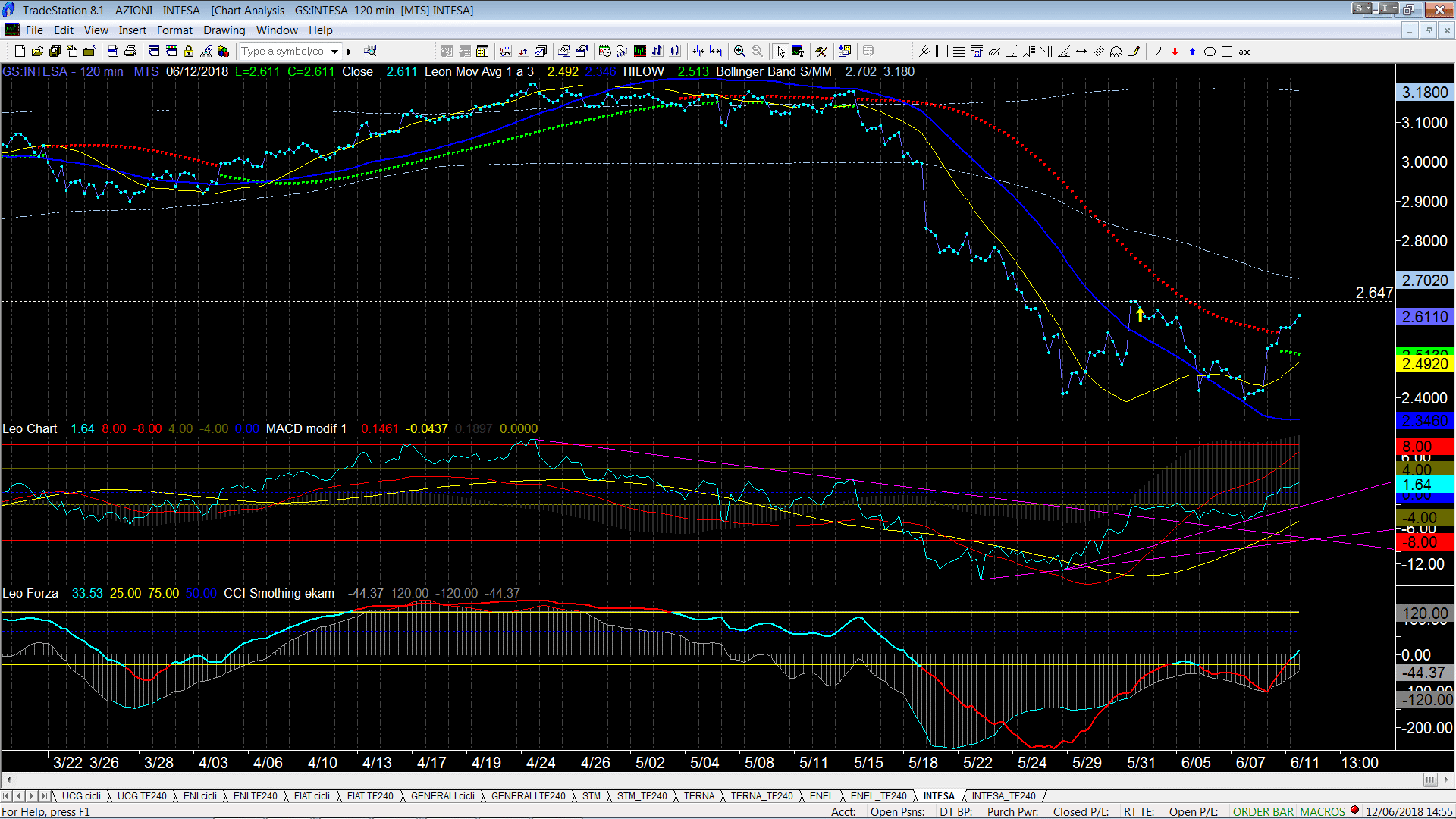The height and width of the screenshot is (819, 1456).
Task: Select the candlestick chart style icon
Action: (674, 52)
